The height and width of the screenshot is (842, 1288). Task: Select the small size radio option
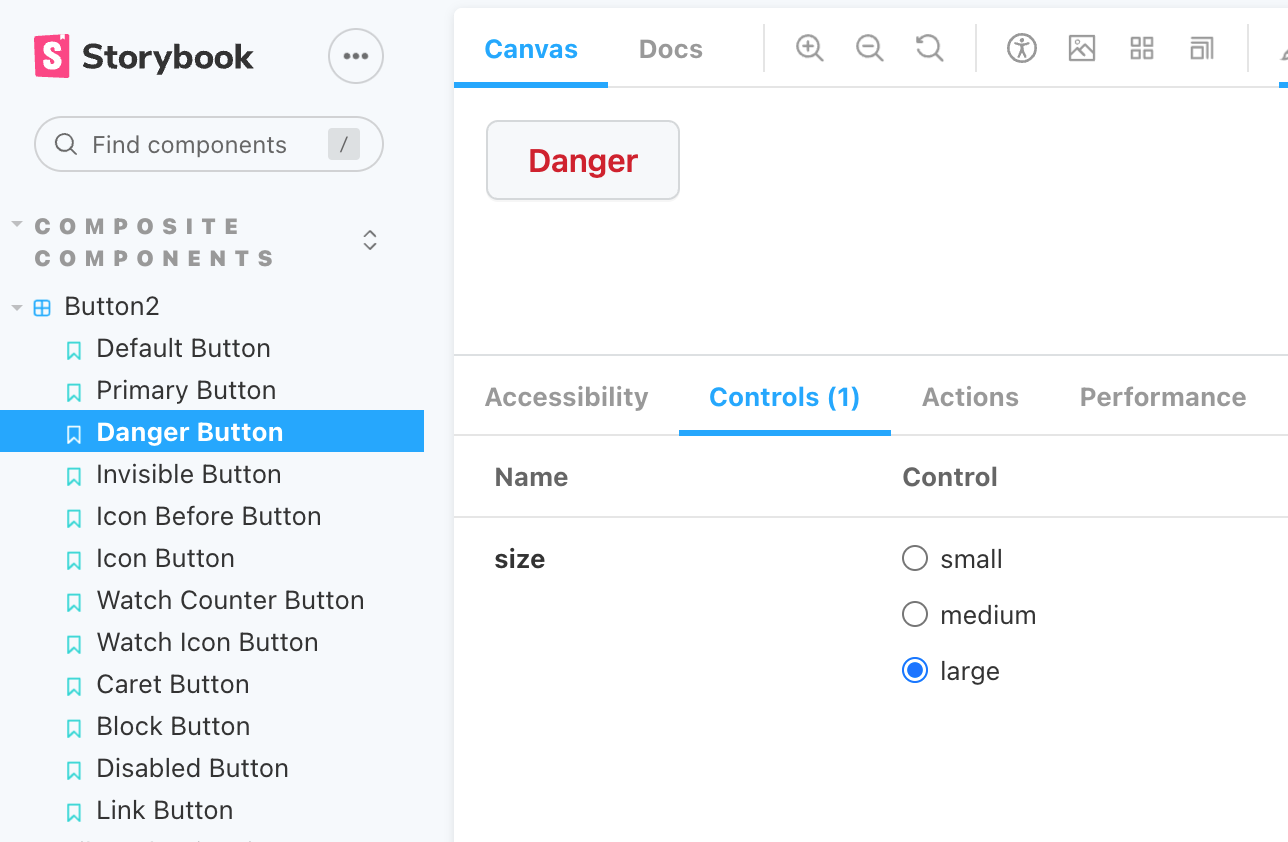coord(915,558)
